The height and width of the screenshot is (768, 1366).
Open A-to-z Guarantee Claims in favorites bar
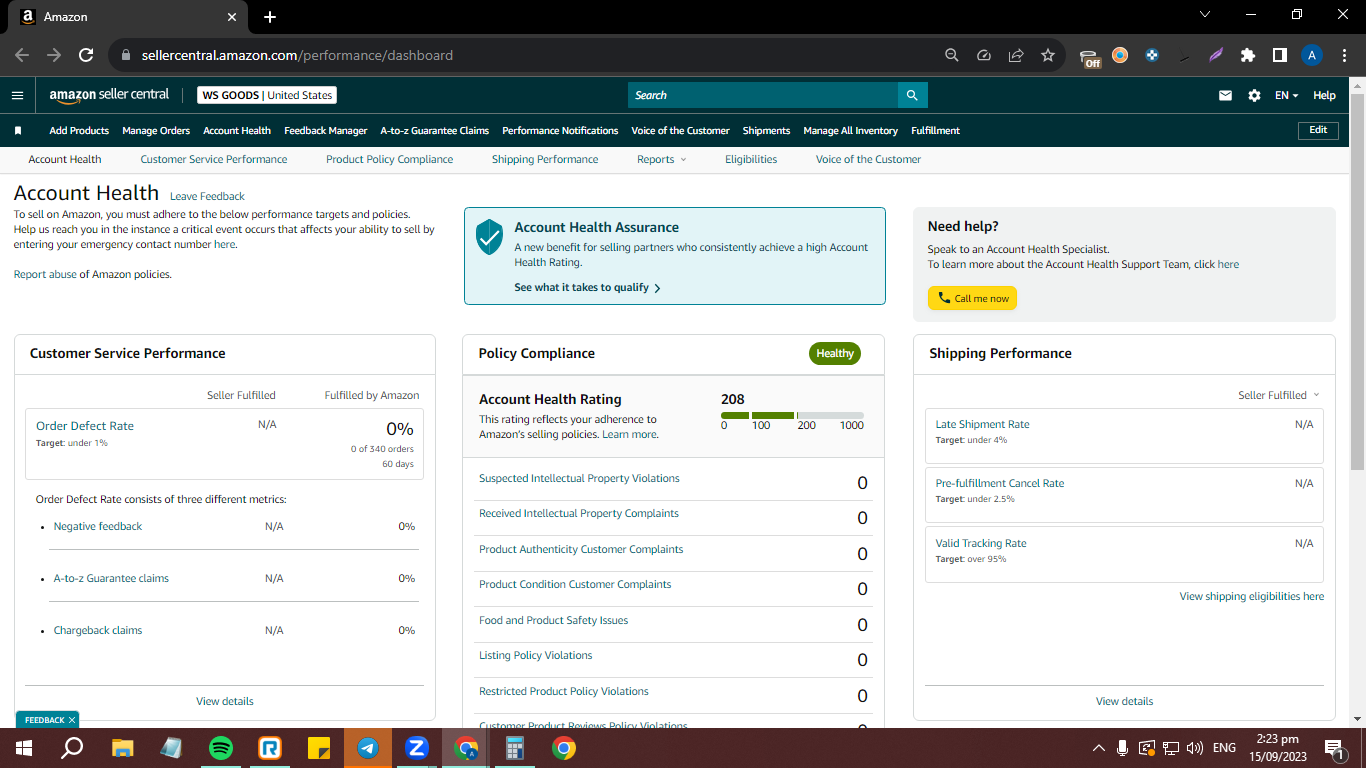pos(435,130)
